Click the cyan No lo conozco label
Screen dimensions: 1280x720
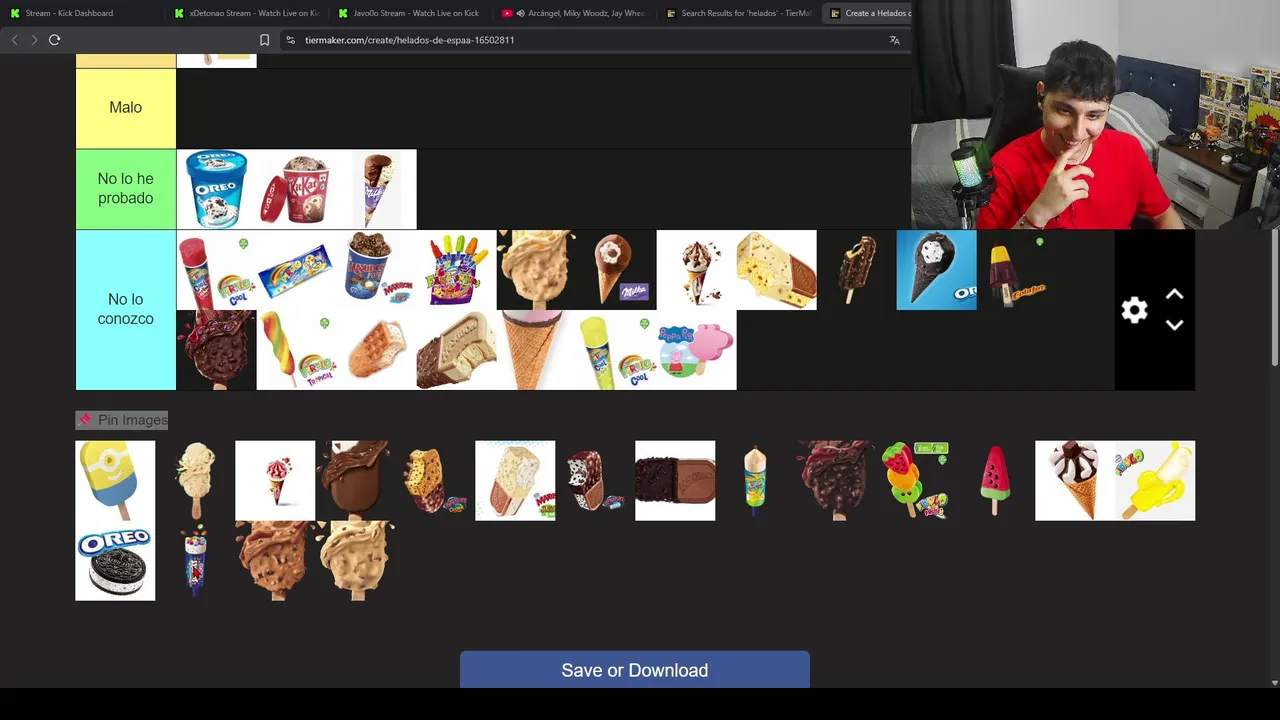click(126, 310)
